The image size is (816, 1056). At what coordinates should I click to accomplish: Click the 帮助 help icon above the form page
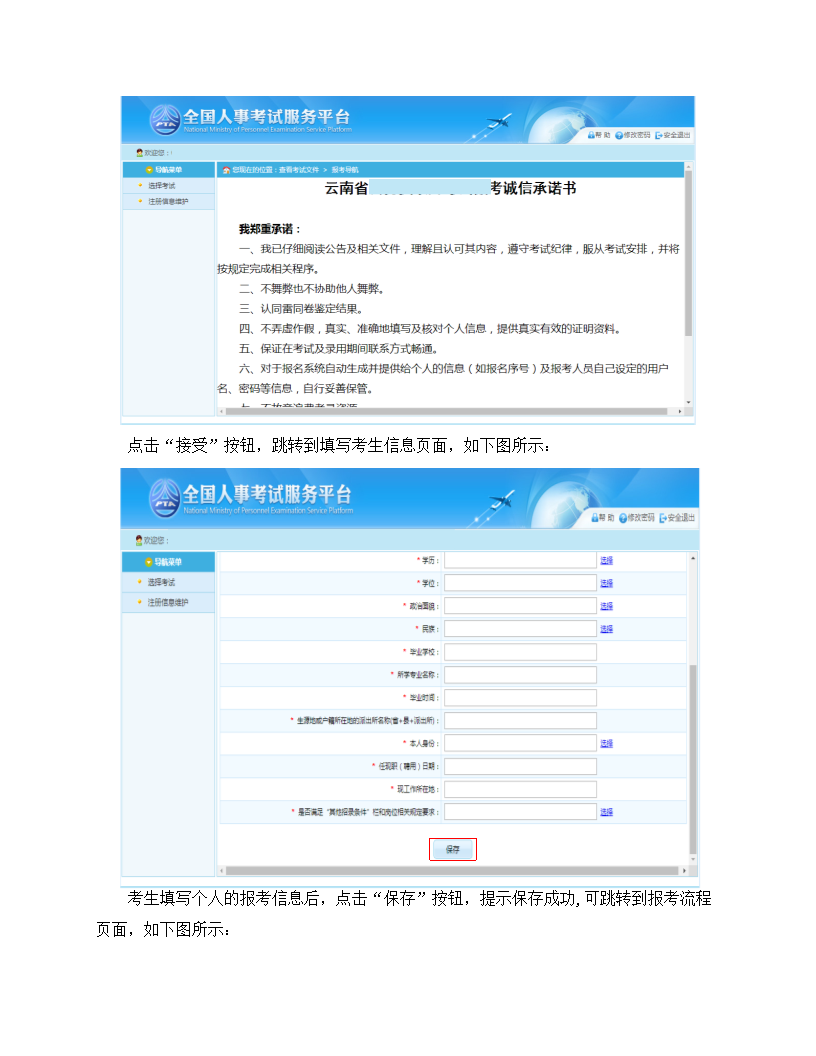pyautogui.click(x=594, y=517)
